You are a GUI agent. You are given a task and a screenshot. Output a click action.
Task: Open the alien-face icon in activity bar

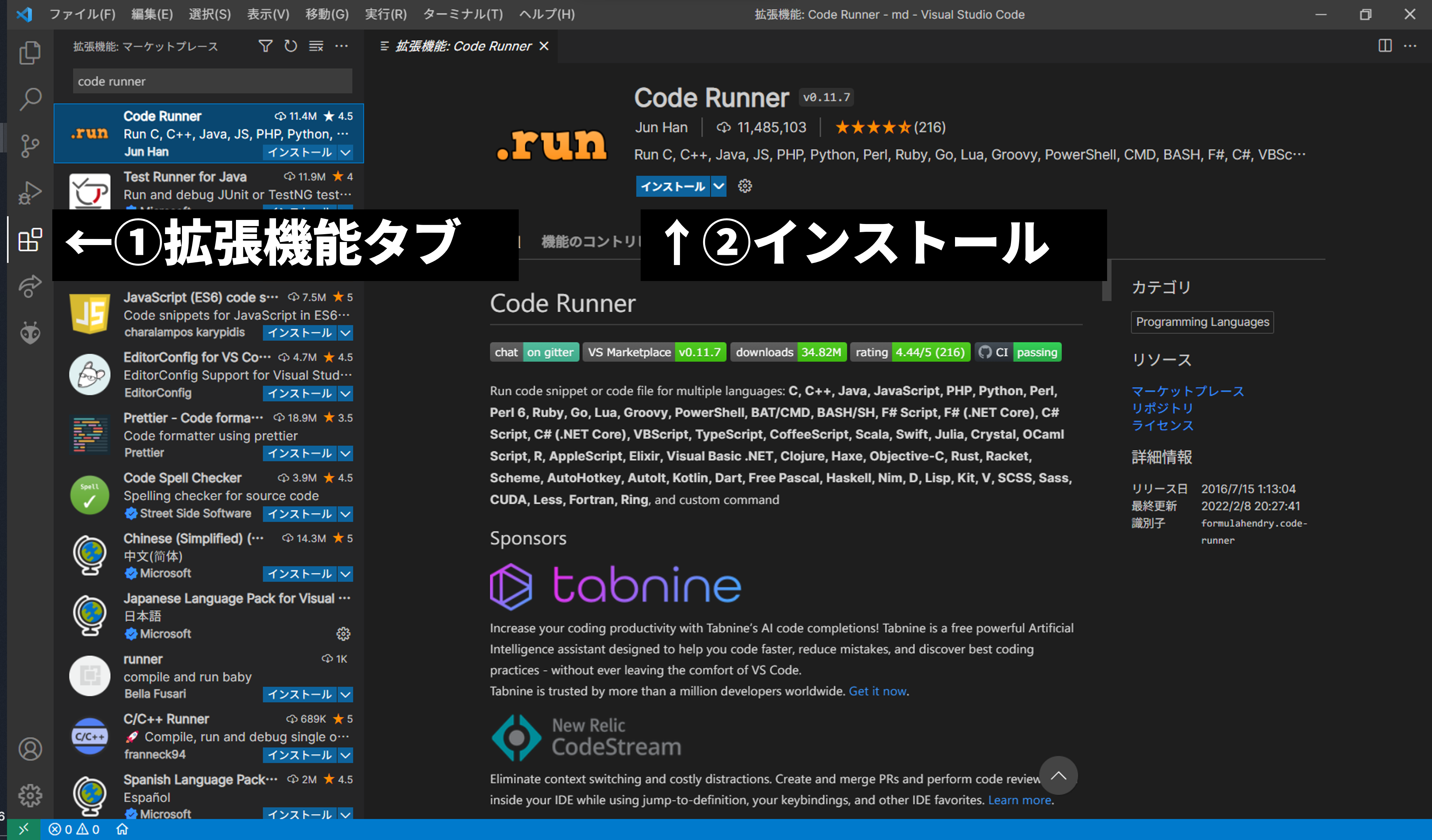[x=30, y=333]
